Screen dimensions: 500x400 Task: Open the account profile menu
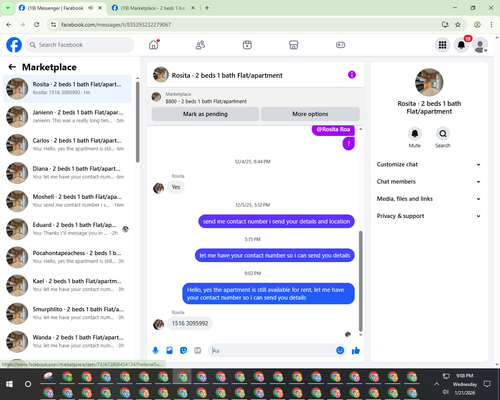(480, 45)
